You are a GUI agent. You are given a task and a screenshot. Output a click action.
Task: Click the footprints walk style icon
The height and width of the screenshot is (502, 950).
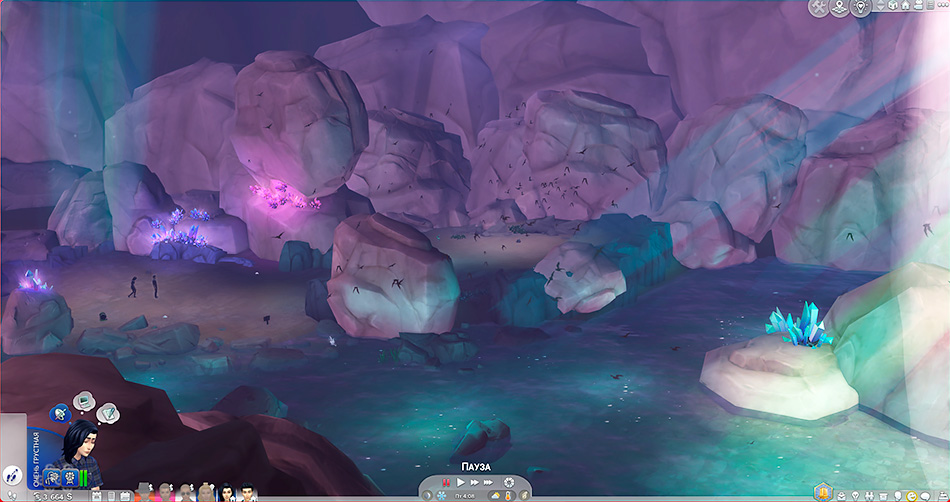tap(12, 495)
